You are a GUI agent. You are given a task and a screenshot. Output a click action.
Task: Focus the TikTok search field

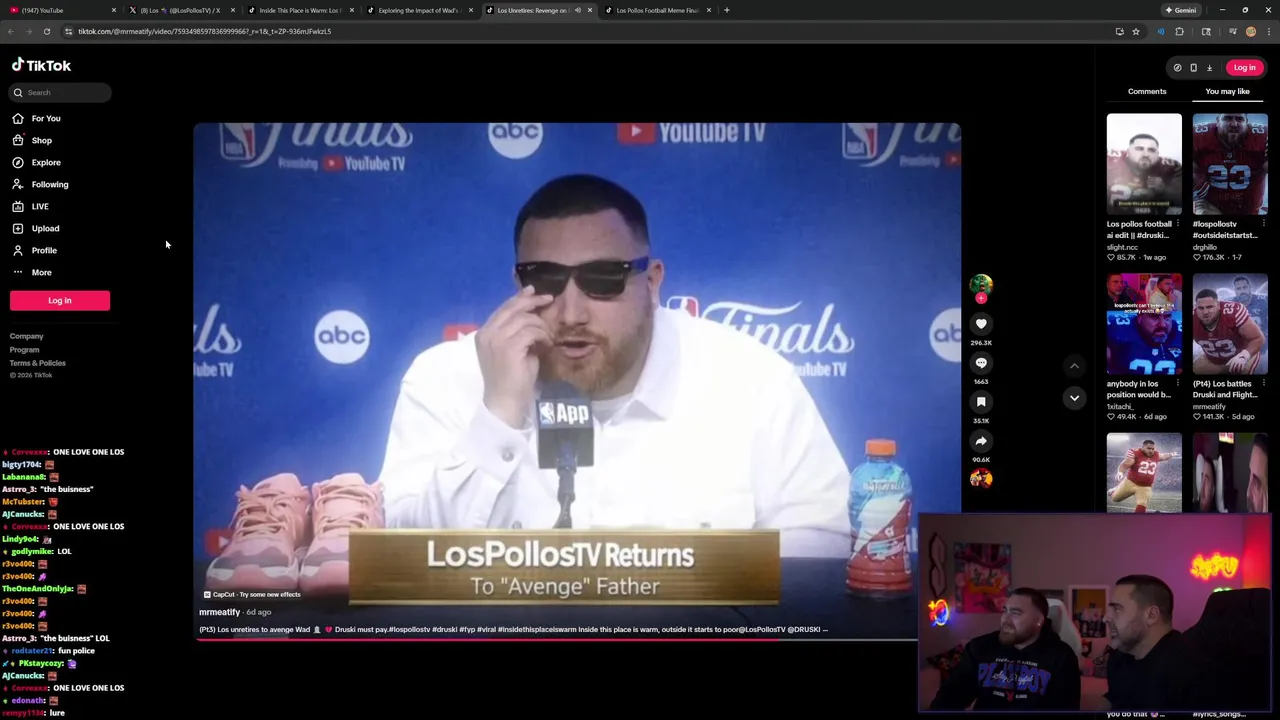[x=61, y=92]
